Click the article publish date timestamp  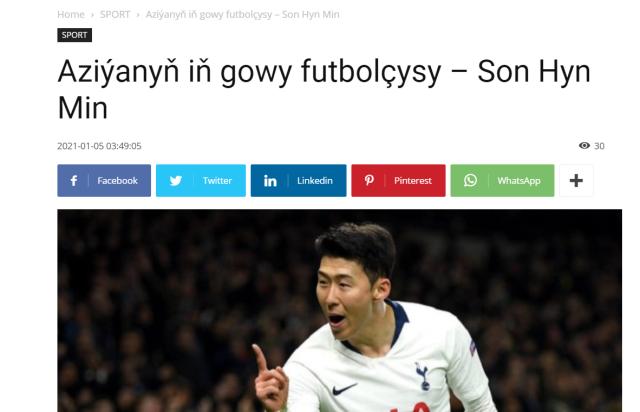[x=99, y=146]
